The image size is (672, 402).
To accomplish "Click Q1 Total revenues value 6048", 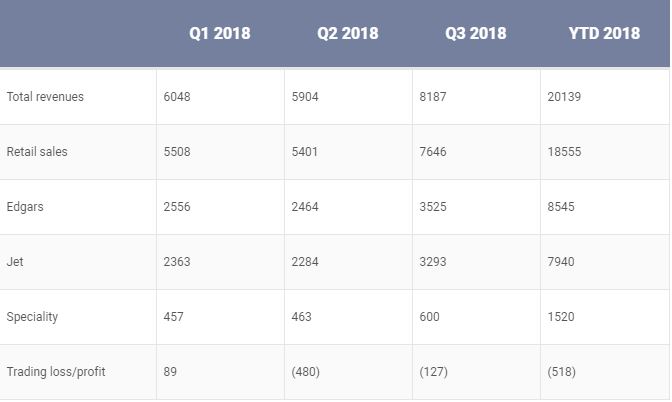I will (x=177, y=97).
